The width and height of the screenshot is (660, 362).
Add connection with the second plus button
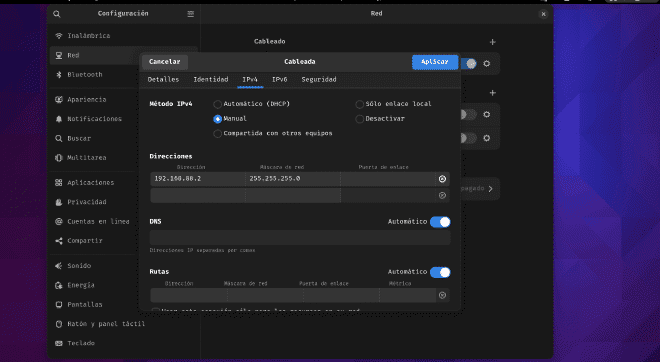pos(492,93)
